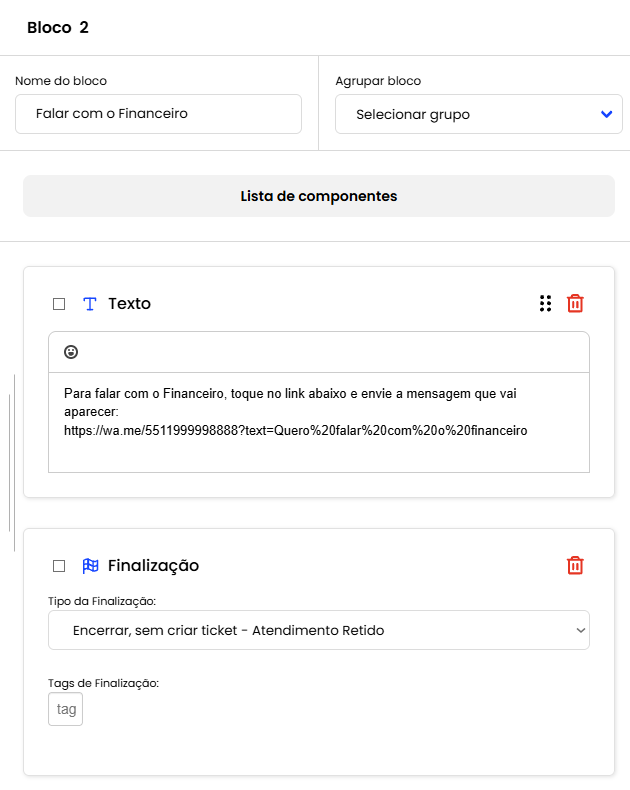Click the tag input under Tags de Finalização
This screenshot has width=630, height=790.
click(x=66, y=709)
